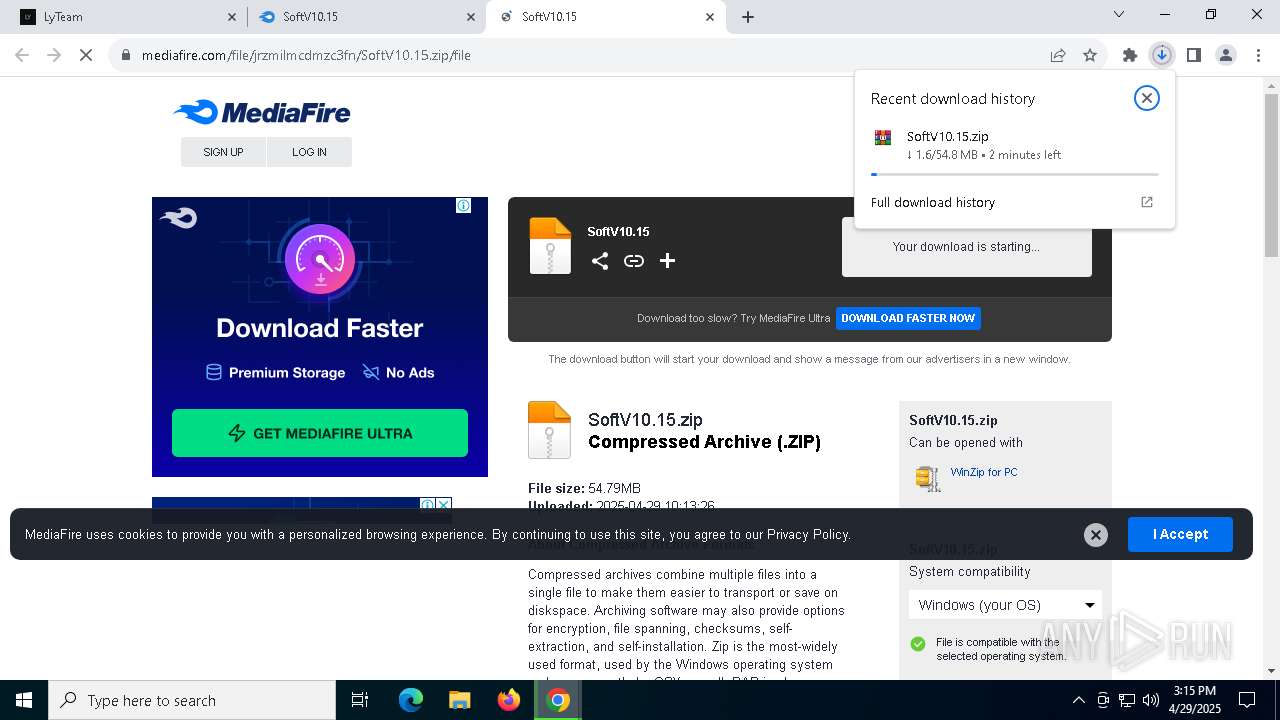Stop loading the page
The height and width of the screenshot is (720, 1280).
pos(86,55)
